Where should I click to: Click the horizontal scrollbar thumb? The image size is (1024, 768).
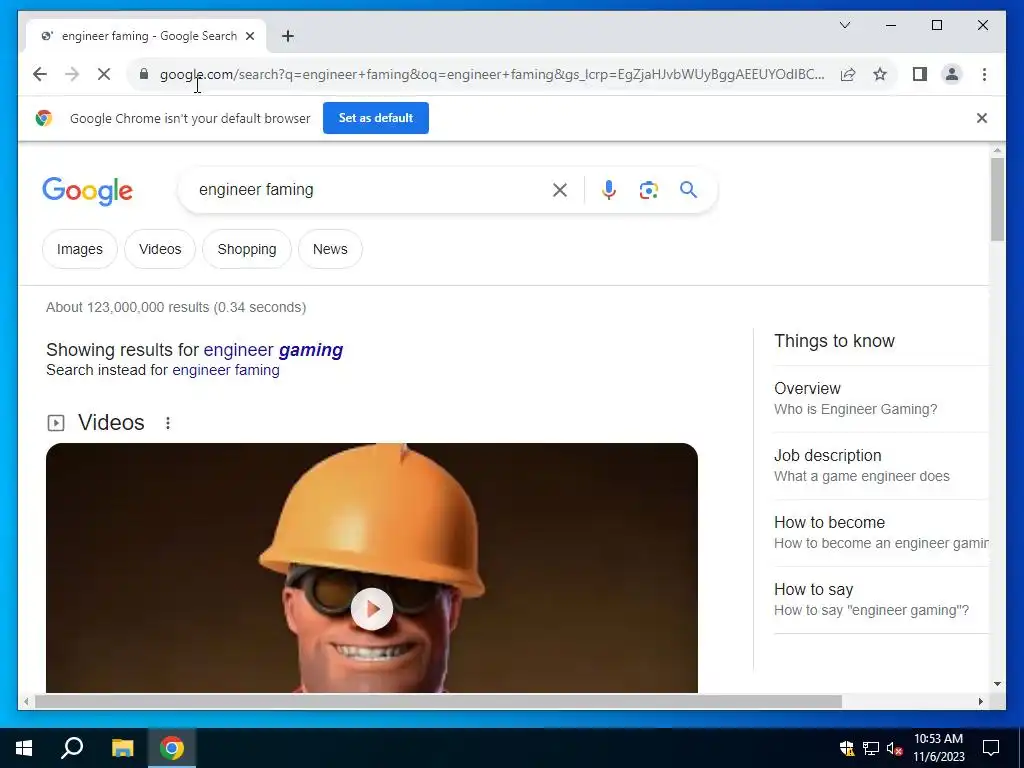[438, 701]
